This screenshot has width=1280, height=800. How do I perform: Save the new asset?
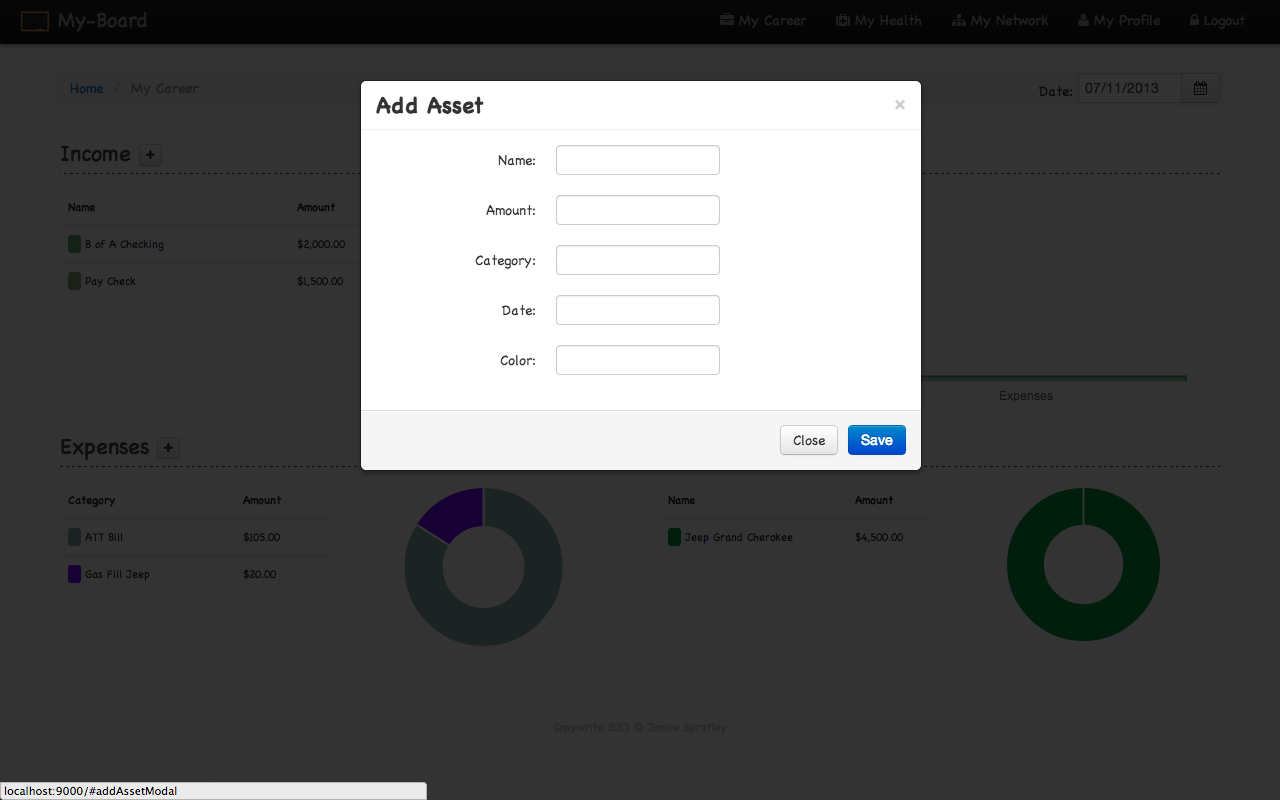tap(877, 440)
